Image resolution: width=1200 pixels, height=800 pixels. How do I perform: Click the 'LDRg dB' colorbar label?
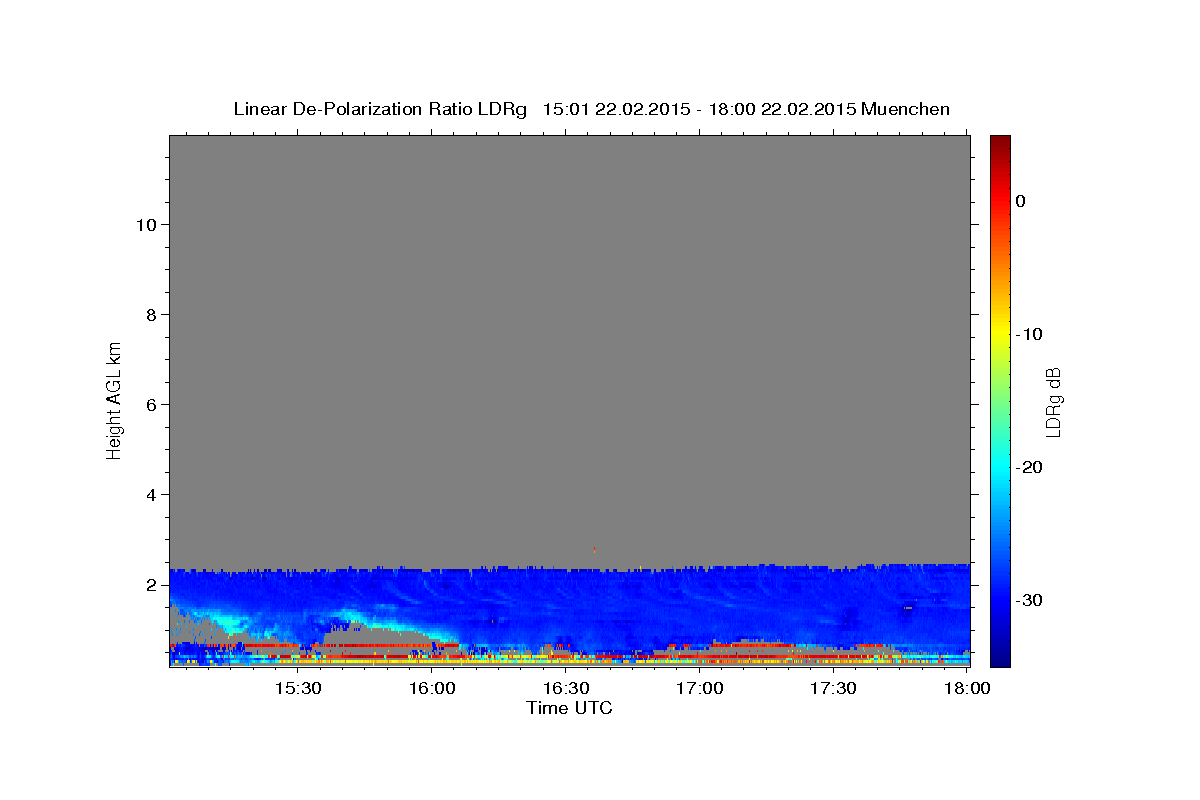pos(1053,402)
